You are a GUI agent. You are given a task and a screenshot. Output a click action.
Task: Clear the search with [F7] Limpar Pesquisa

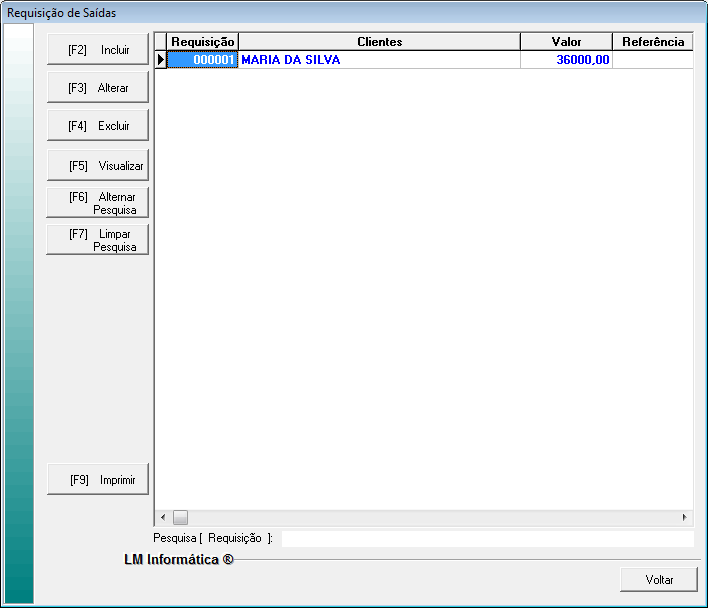97,240
